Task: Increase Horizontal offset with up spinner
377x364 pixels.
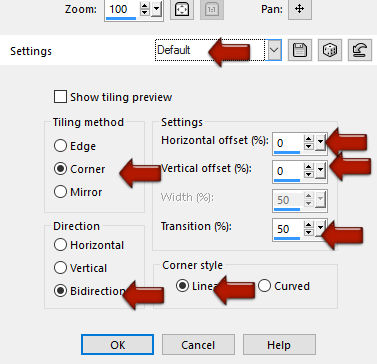Action: tap(309, 139)
